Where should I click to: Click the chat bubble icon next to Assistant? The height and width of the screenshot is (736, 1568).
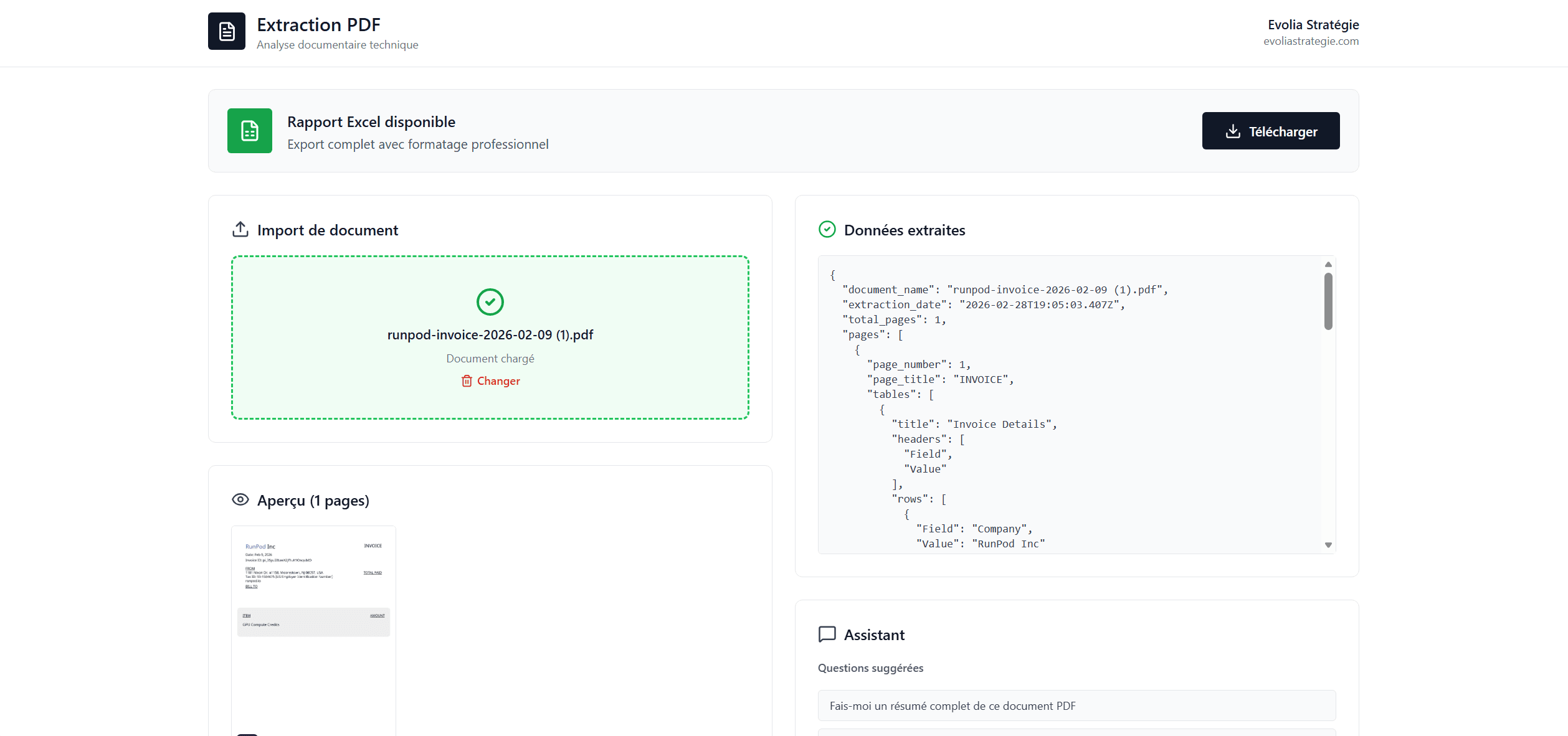pyautogui.click(x=826, y=635)
